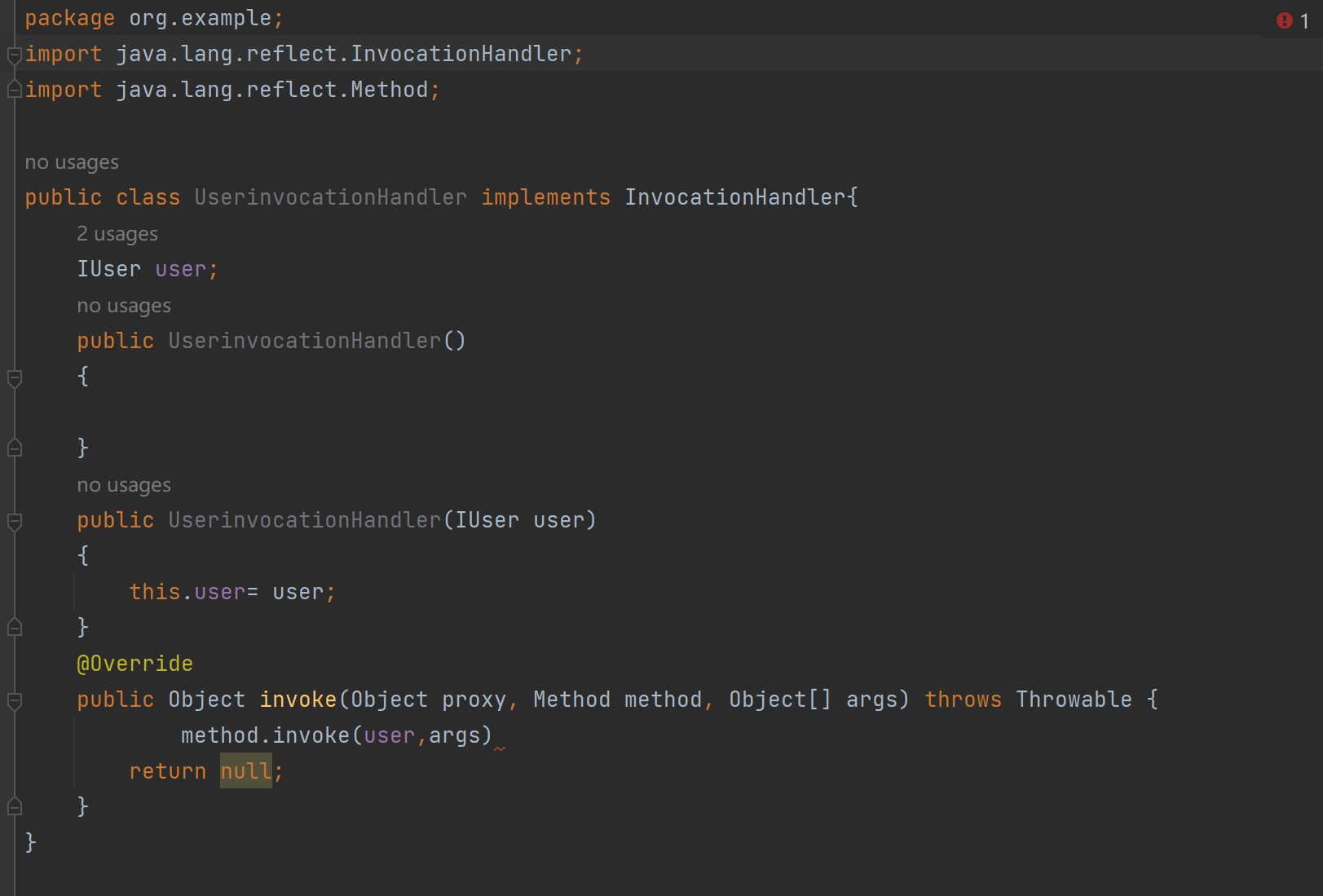The image size is (1323, 896).
Task: Click the IUser type in the field declaration
Action: tap(108, 269)
